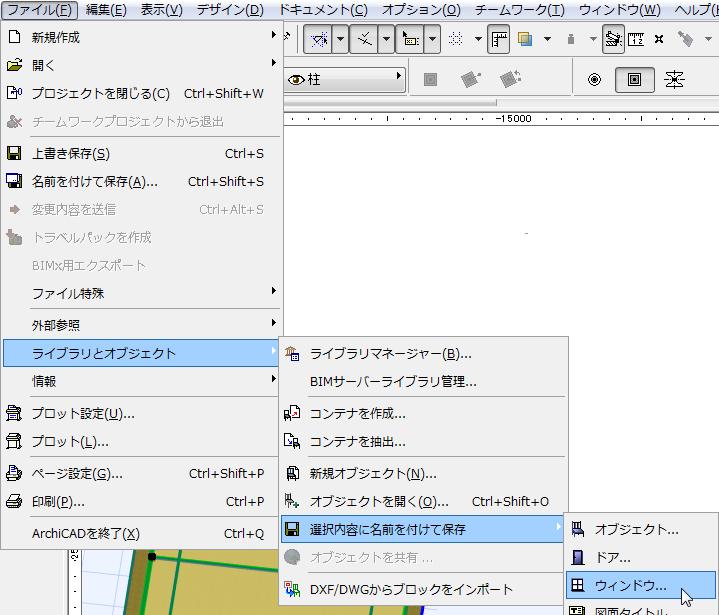Expand the ファイル特殊 submenu
The width and height of the screenshot is (719, 615).
pos(141,293)
